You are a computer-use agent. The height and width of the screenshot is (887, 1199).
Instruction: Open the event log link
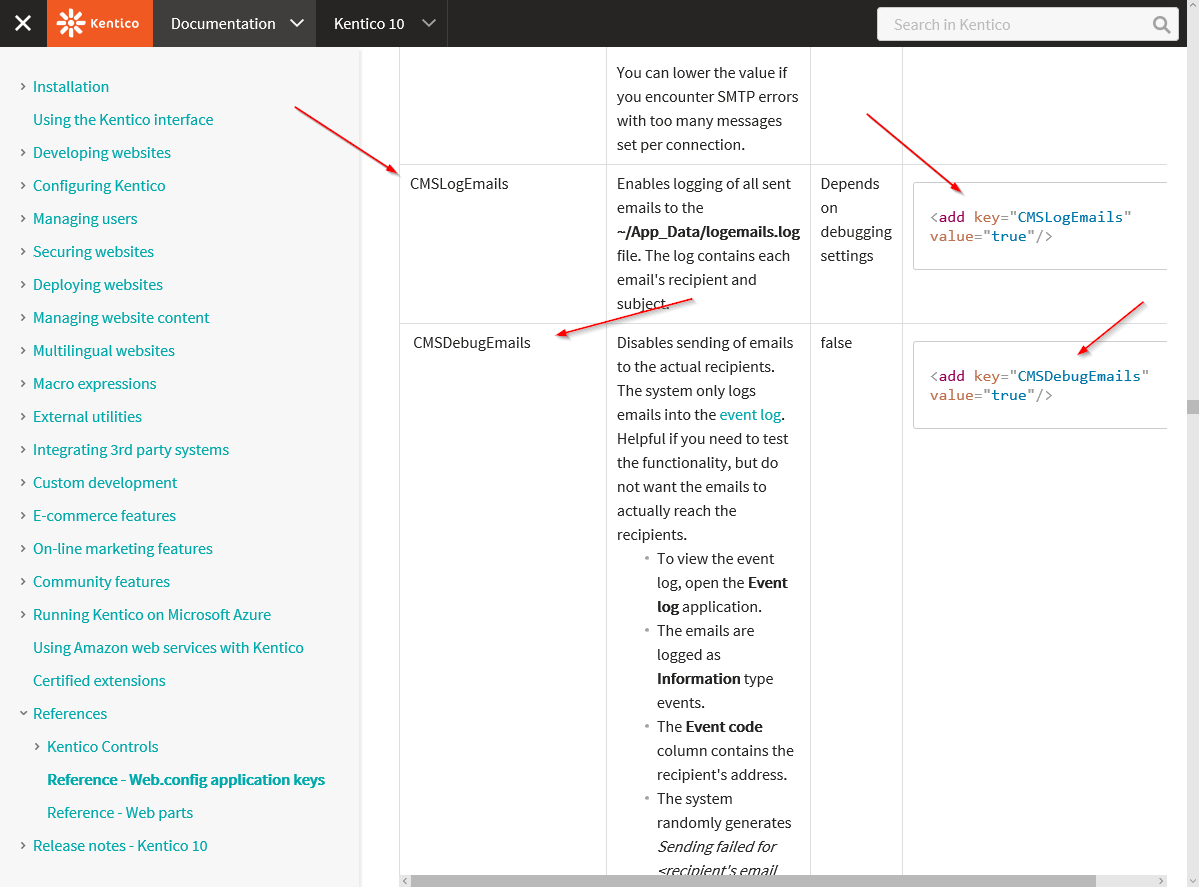click(750, 414)
